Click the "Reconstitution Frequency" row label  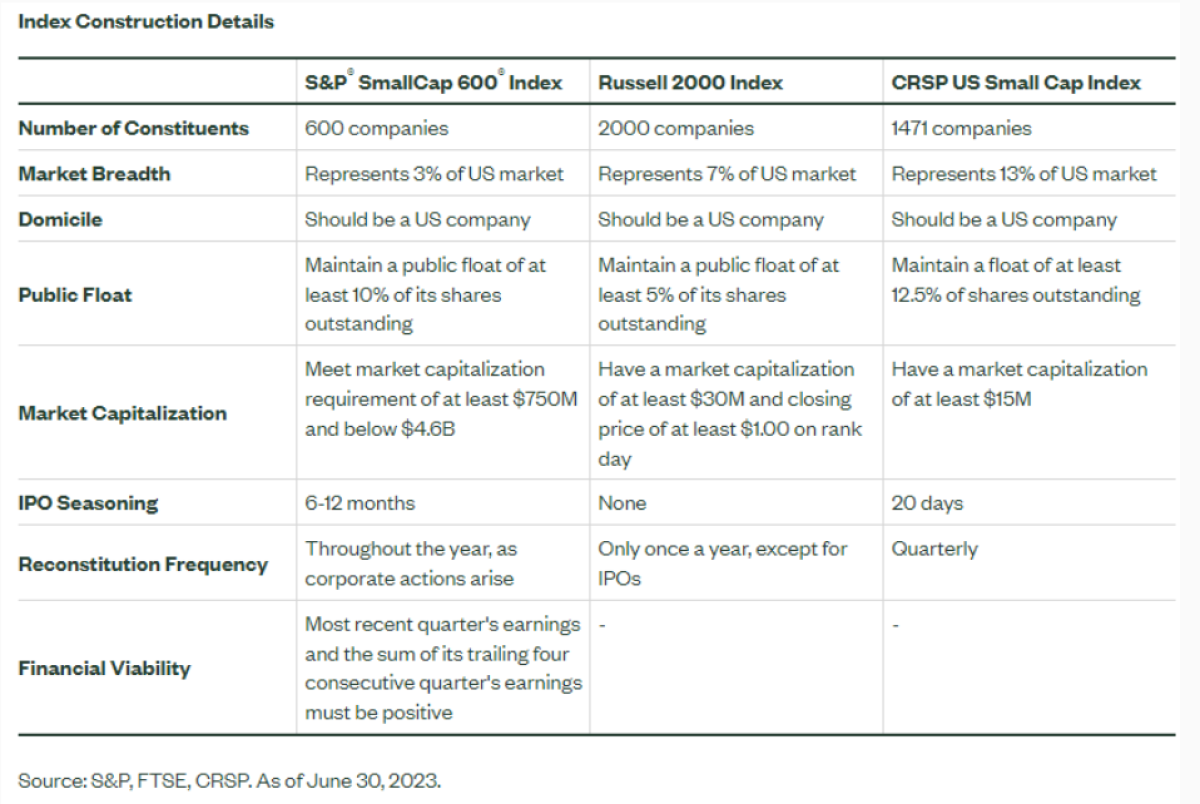click(x=143, y=564)
